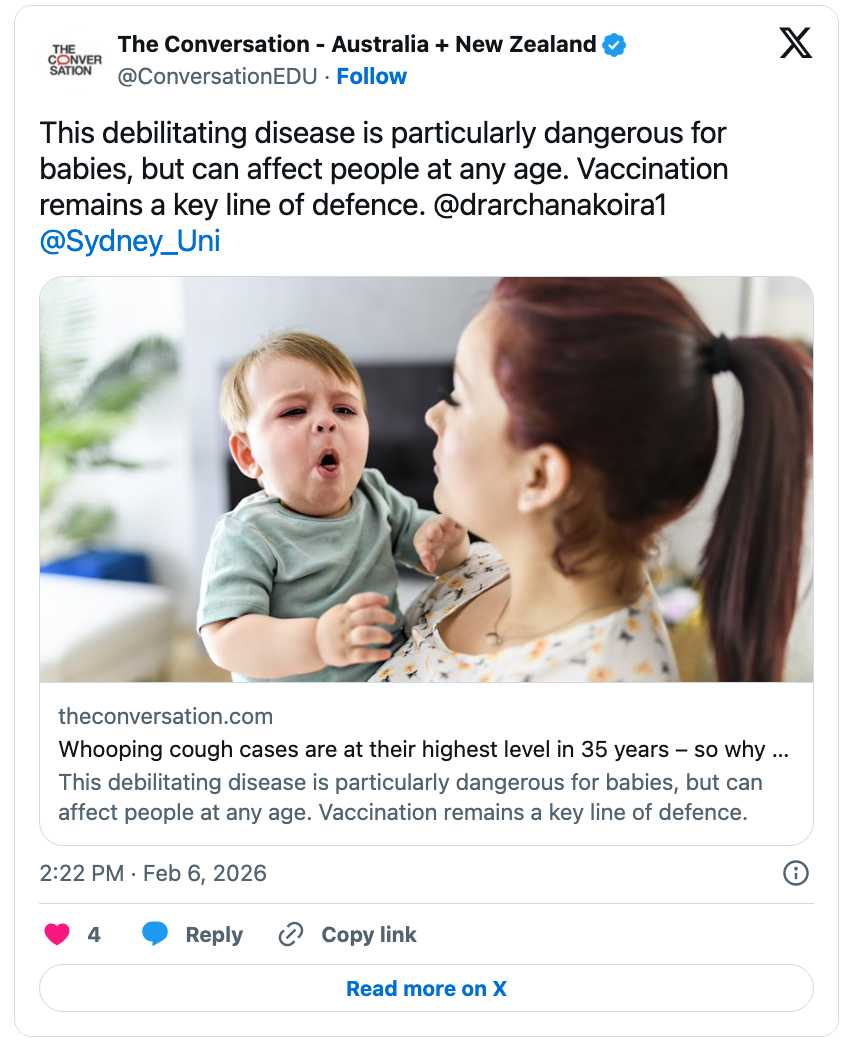Click the chain link icon
This screenshot has height=1045, width=856.
[291, 935]
